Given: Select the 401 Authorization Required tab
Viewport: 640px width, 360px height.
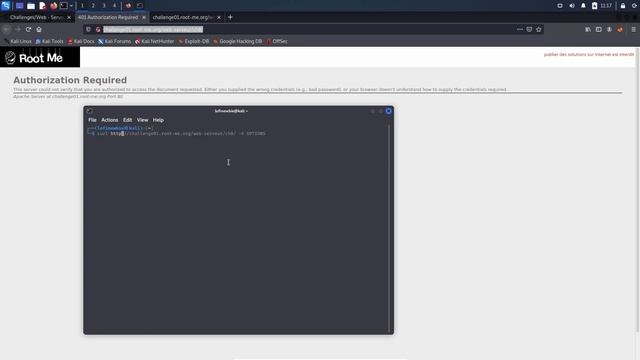Looking at the screenshot, I should 108,18.
